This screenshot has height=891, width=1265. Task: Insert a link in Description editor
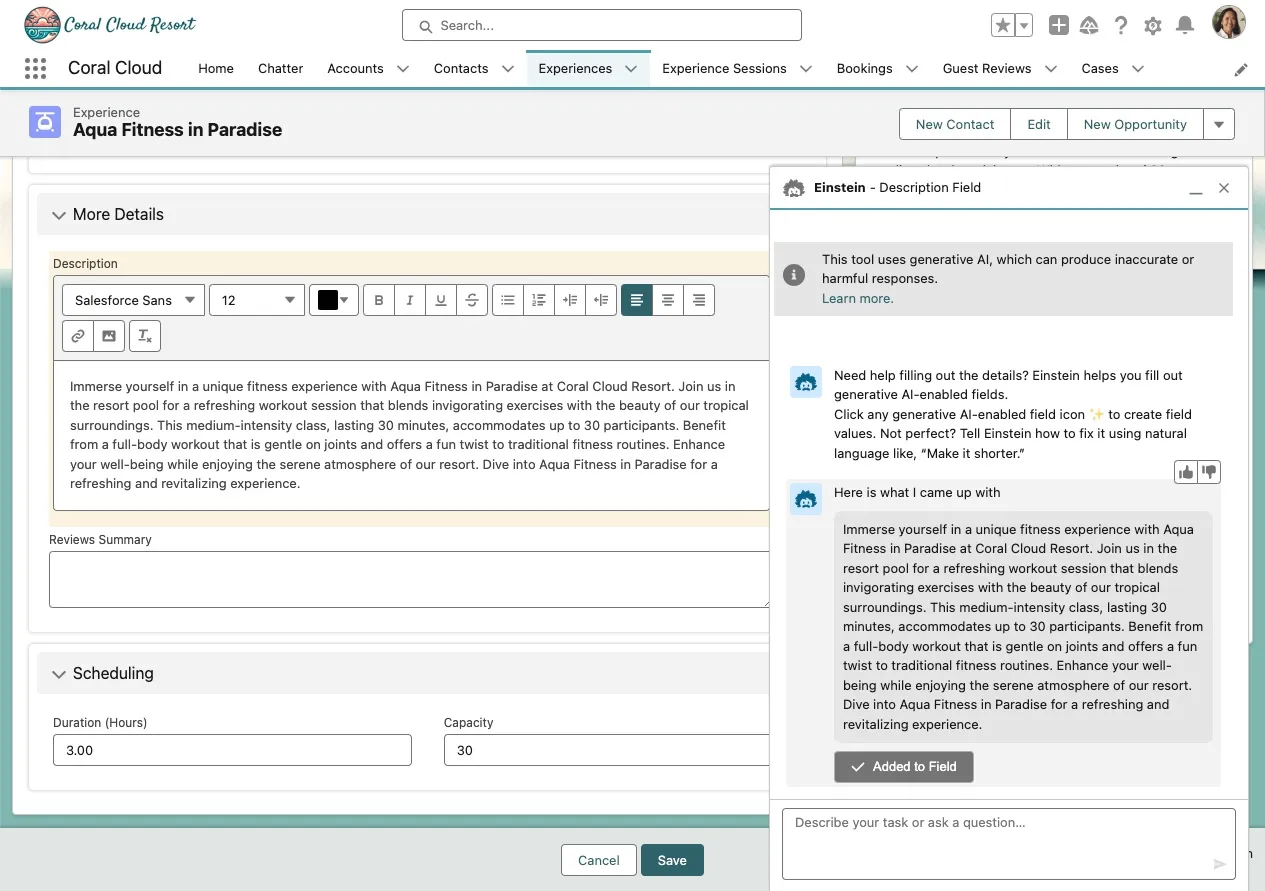pyautogui.click(x=78, y=336)
